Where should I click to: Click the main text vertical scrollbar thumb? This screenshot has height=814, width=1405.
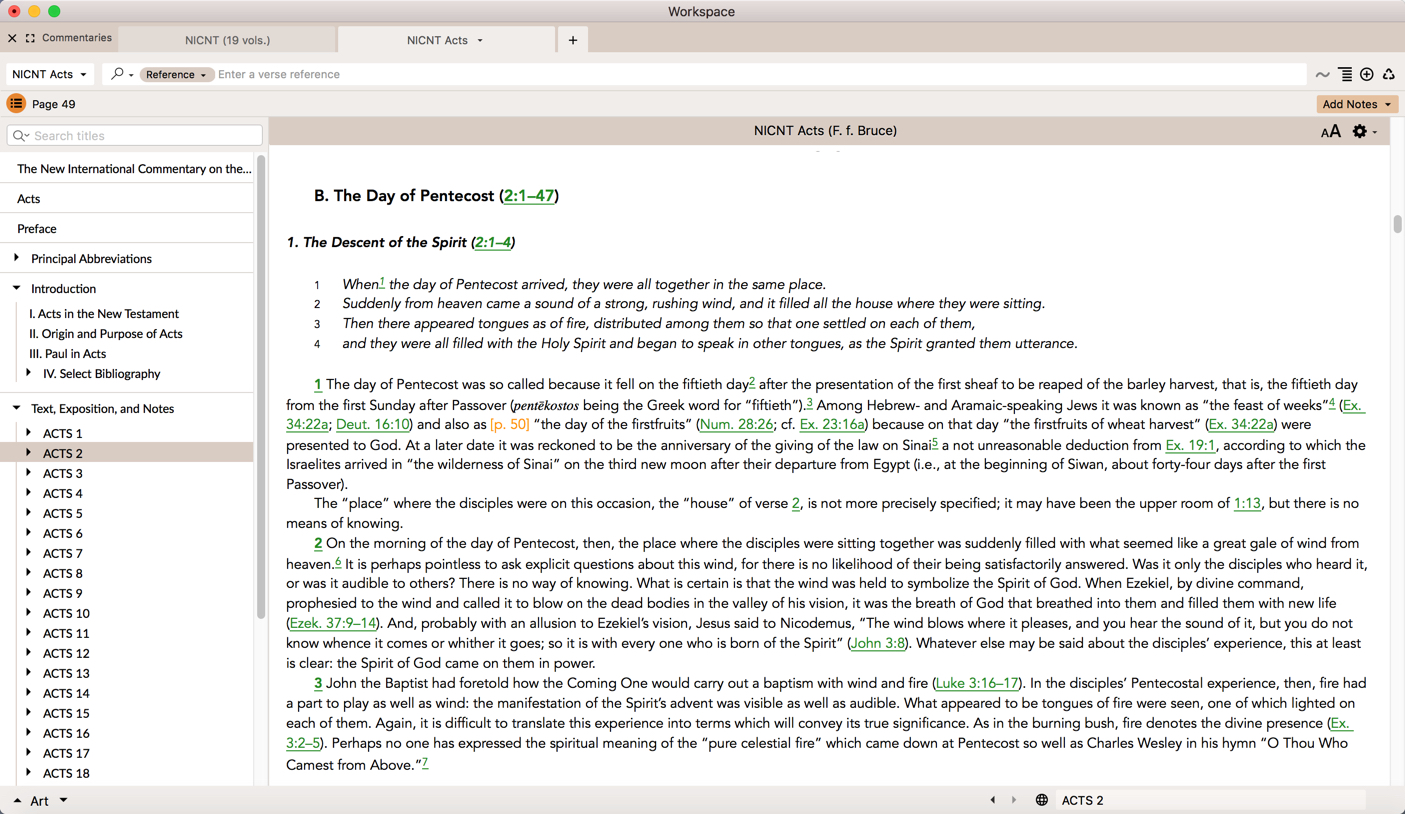(1397, 224)
